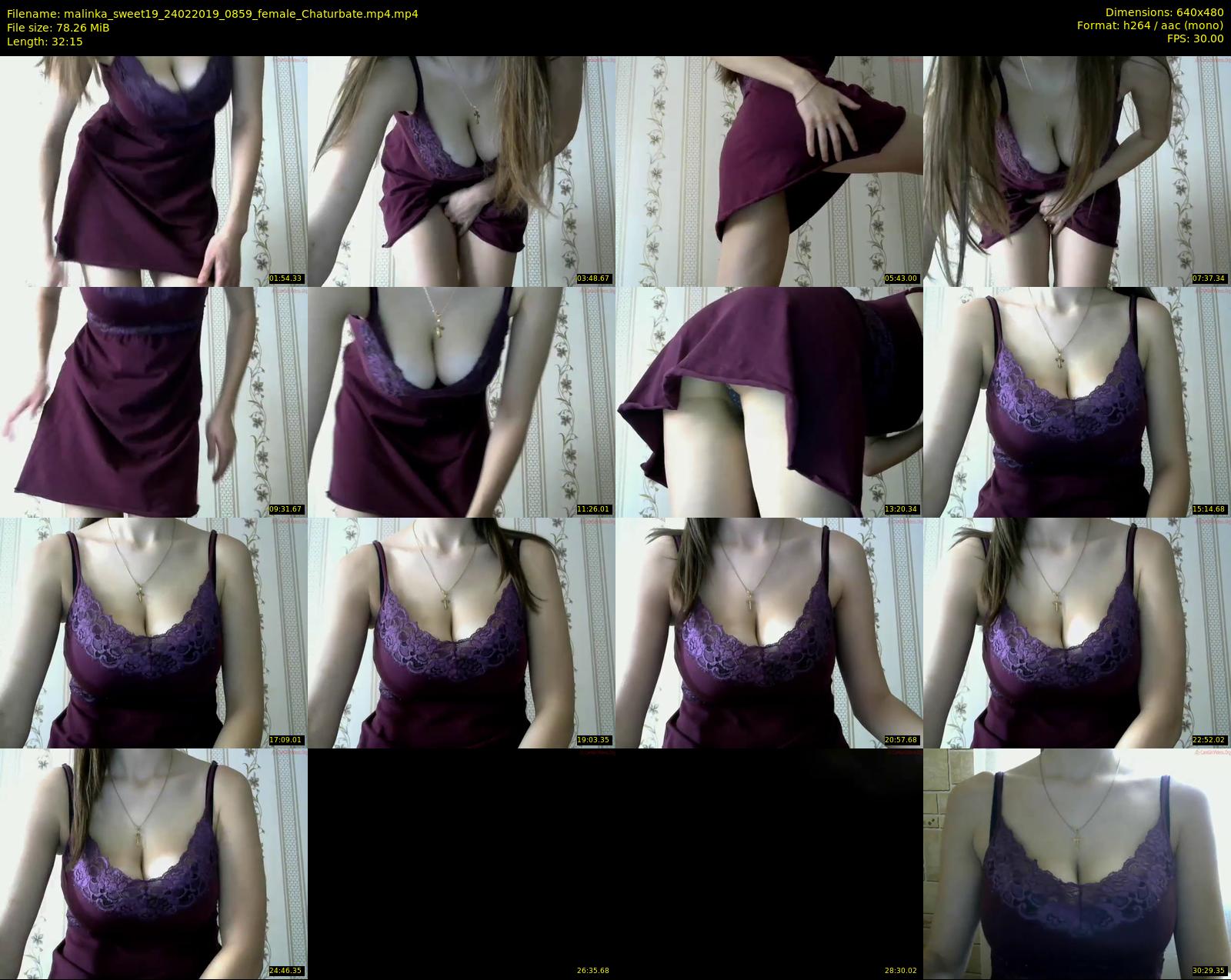Select the thumbnail stamped 03:48.67
This screenshot has height=980, width=1231.
[x=462, y=171]
